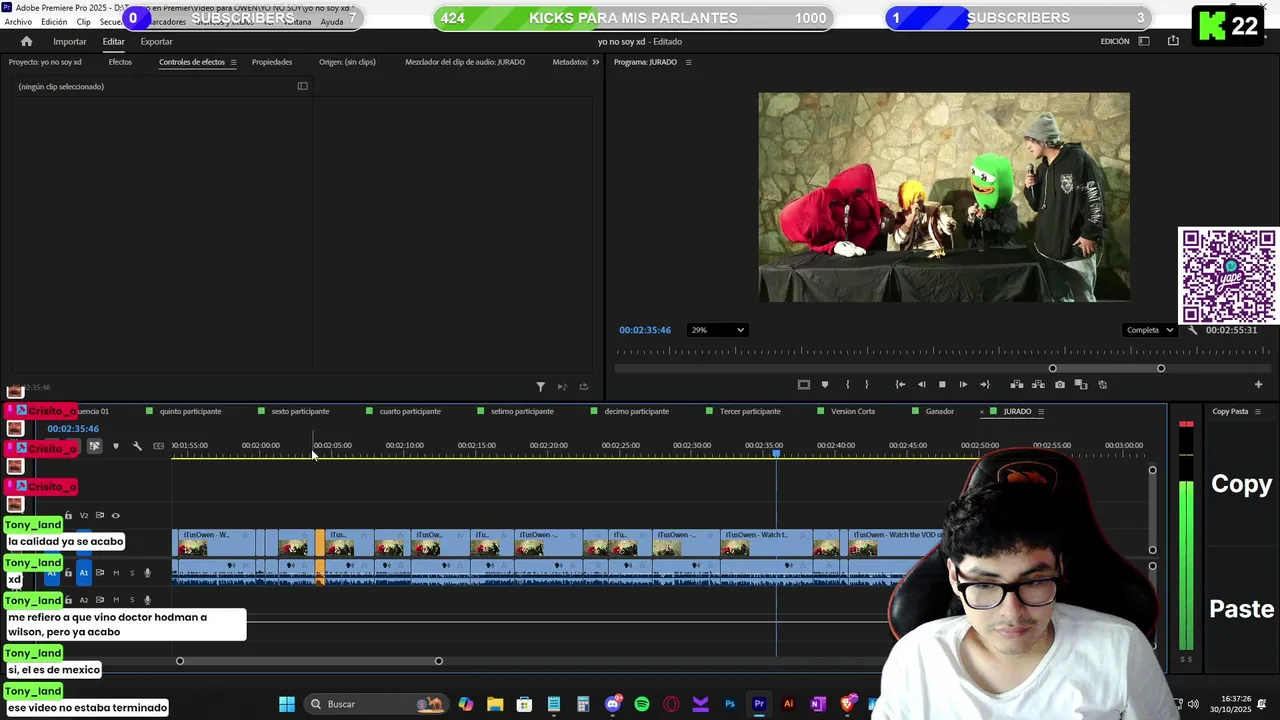
Task: Click Program monitor timecode 00:02:35:46
Action: click(x=645, y=330)
